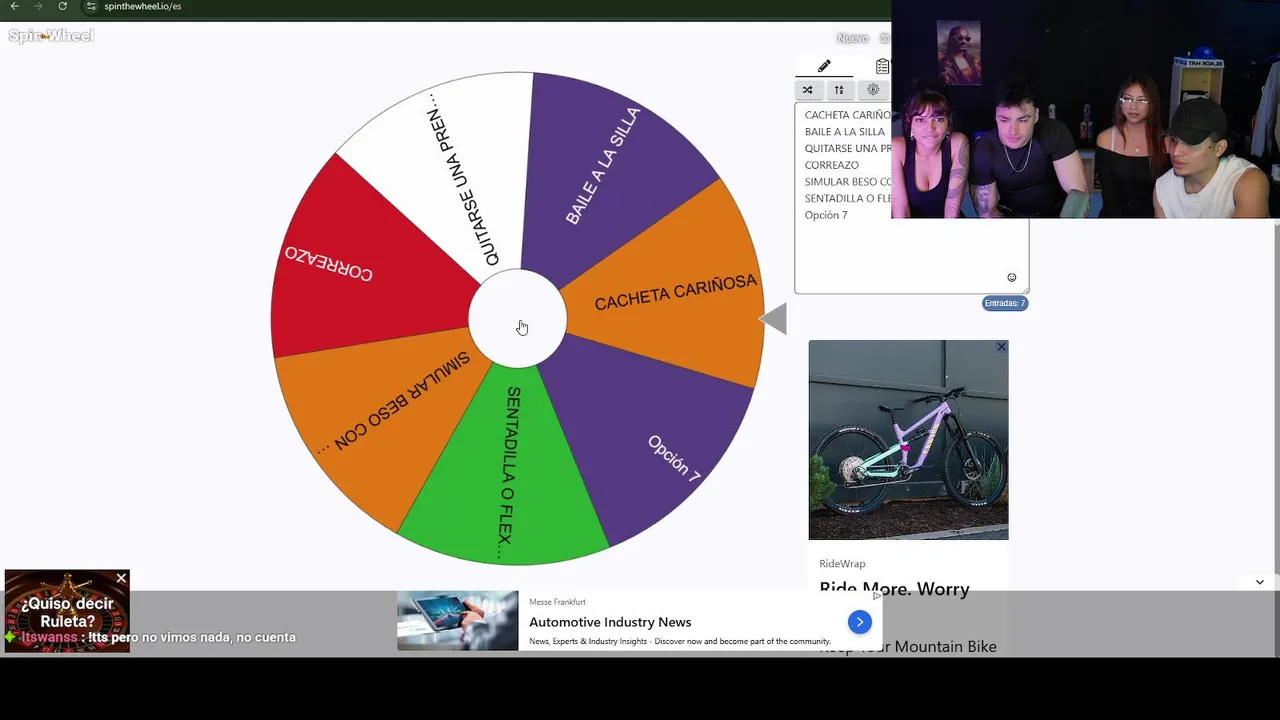Image resolution: width=1280 pixels, height=720 pixels.
Task: Click the red 'CORREAZO' slice
Action: click(x=350, y=265)
